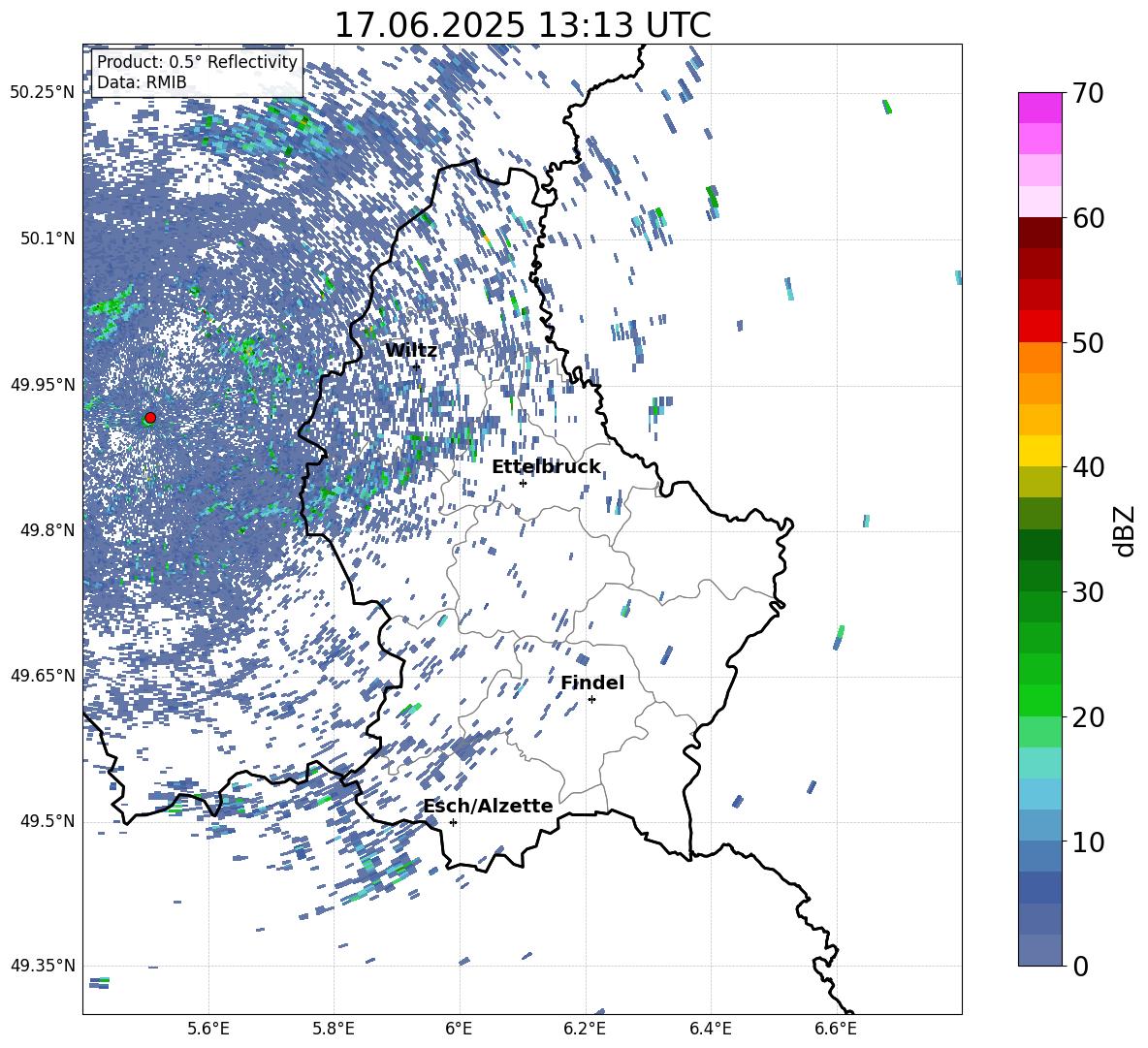The width and height of the screenshot is (1148, 1048).
Task: Pick the dark maroon colorbar segment below 60
Action: coord(1040,234)
